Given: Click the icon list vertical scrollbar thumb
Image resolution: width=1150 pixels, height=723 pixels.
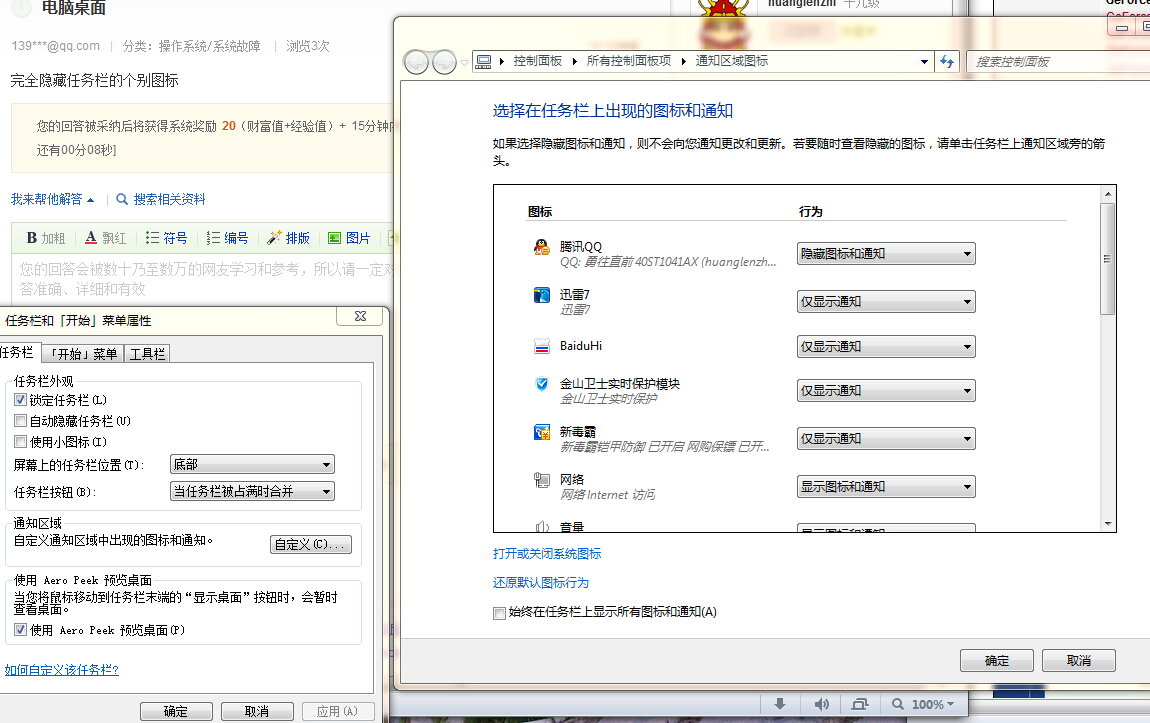Looking at the screenshot, I should tap(1107, 259).
